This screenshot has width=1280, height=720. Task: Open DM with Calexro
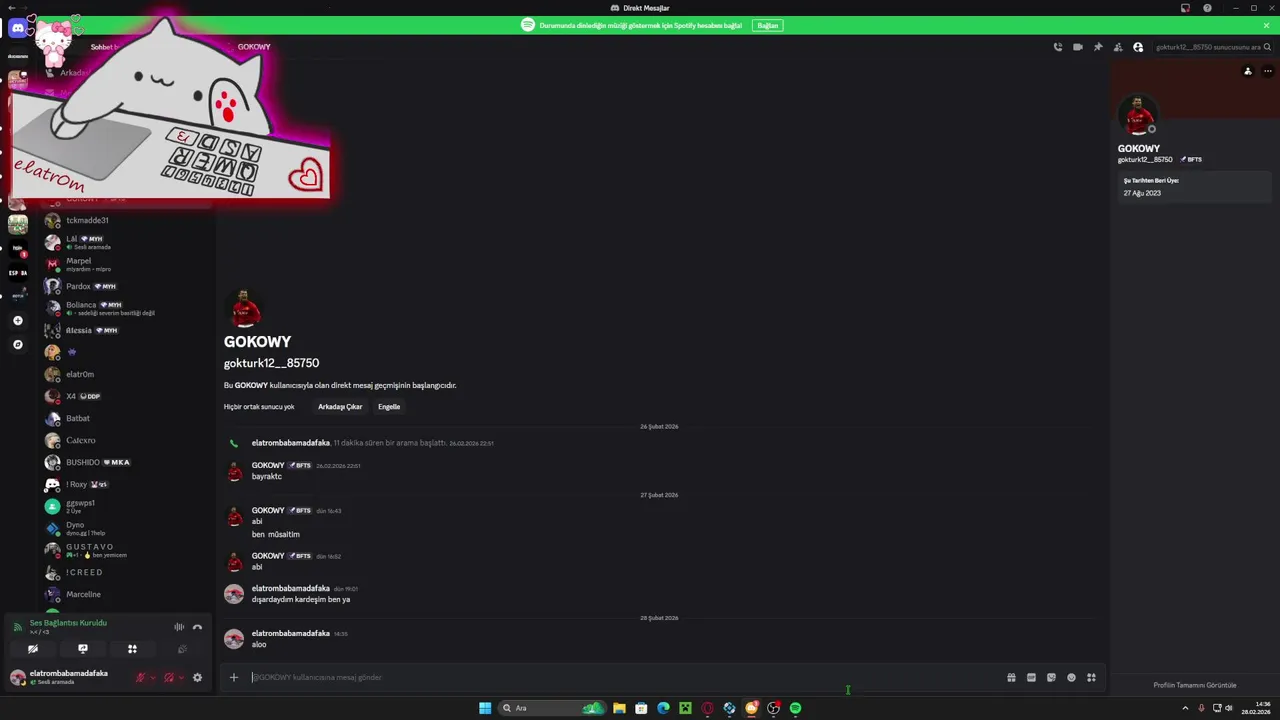128,440
